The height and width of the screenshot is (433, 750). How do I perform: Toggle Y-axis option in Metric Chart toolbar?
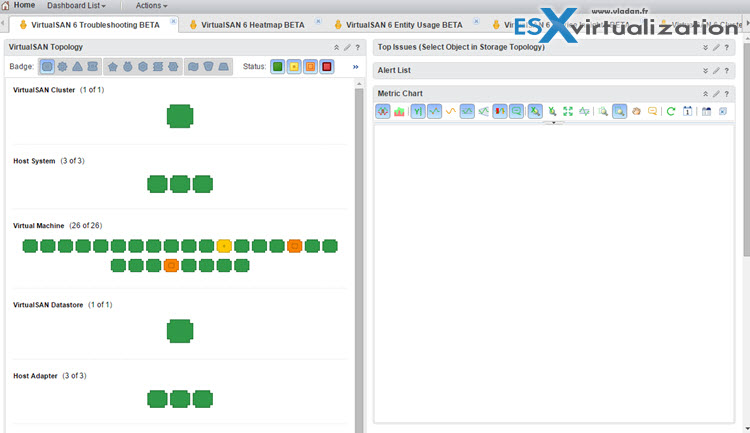click(418, 111)
